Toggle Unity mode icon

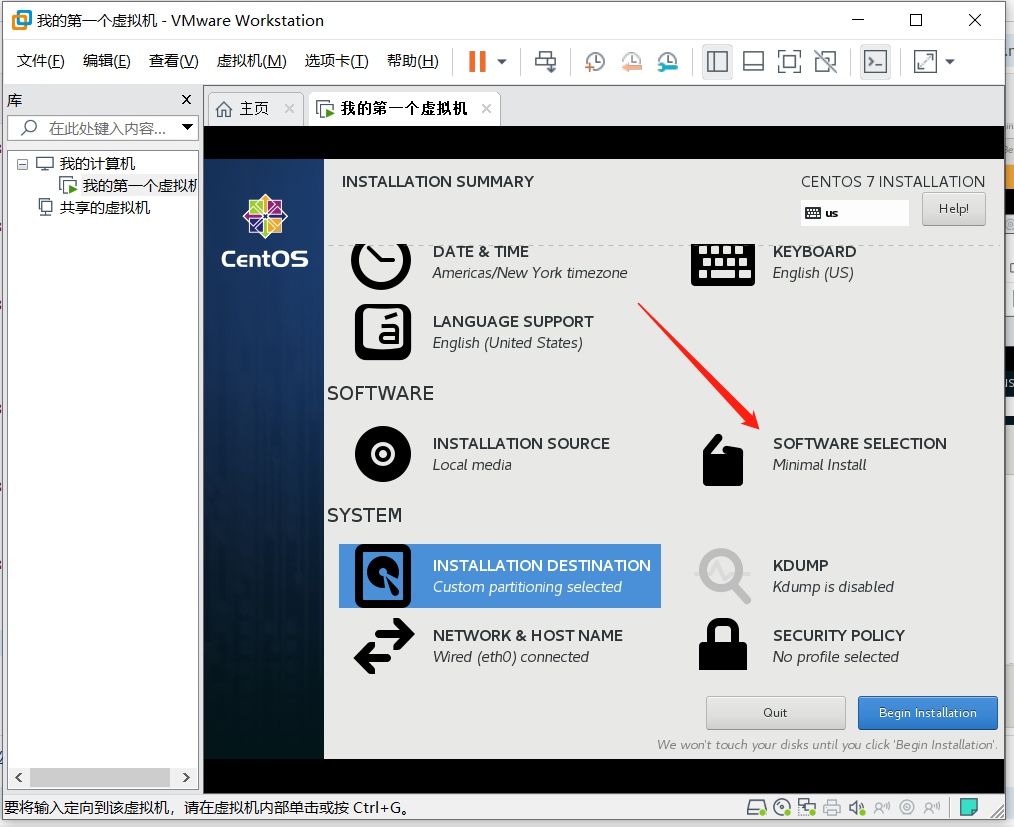pyautogui.click(x=825, y=61)
